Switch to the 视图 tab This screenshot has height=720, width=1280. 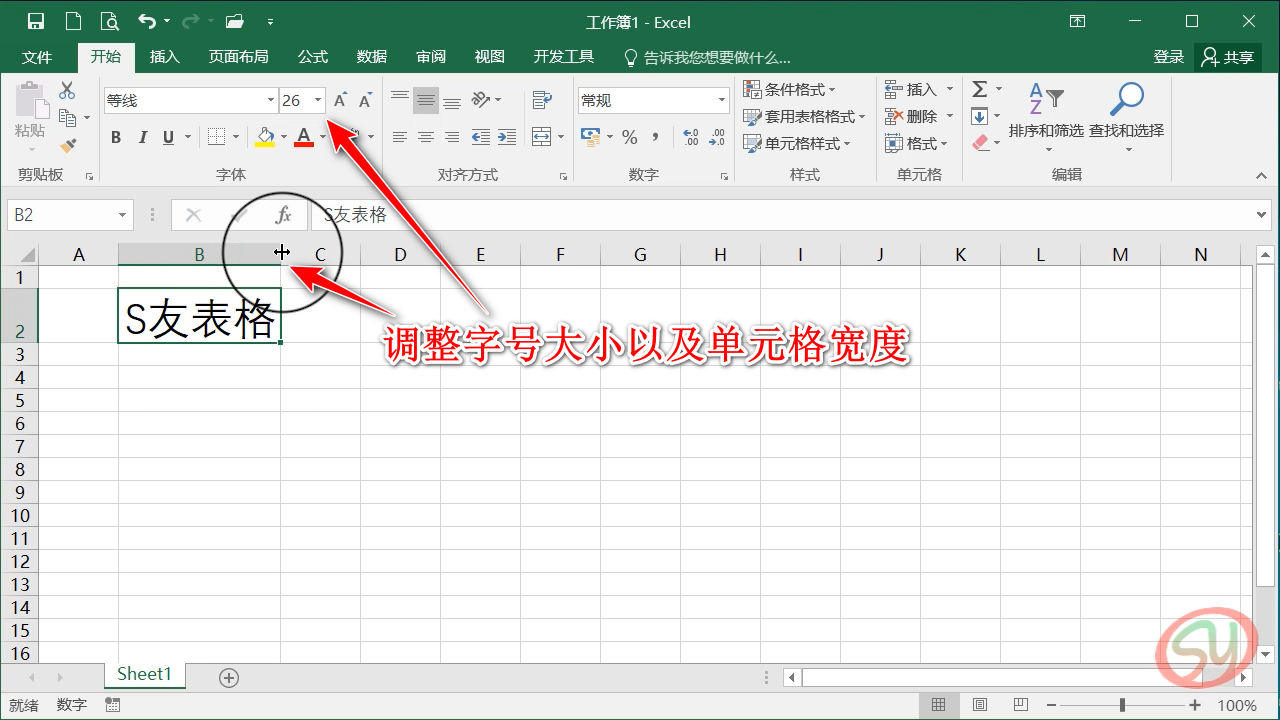(490, 57)
